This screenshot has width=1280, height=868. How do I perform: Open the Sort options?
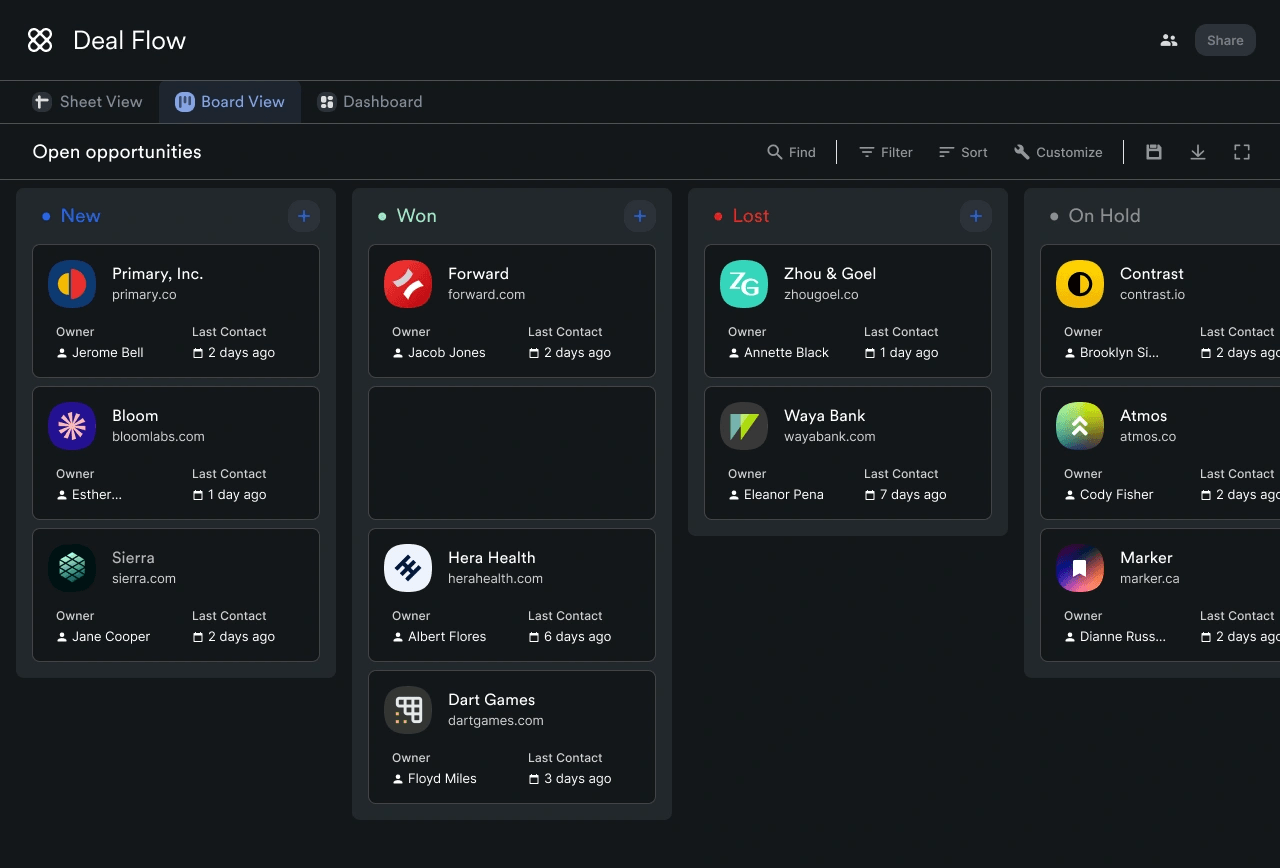963,152
